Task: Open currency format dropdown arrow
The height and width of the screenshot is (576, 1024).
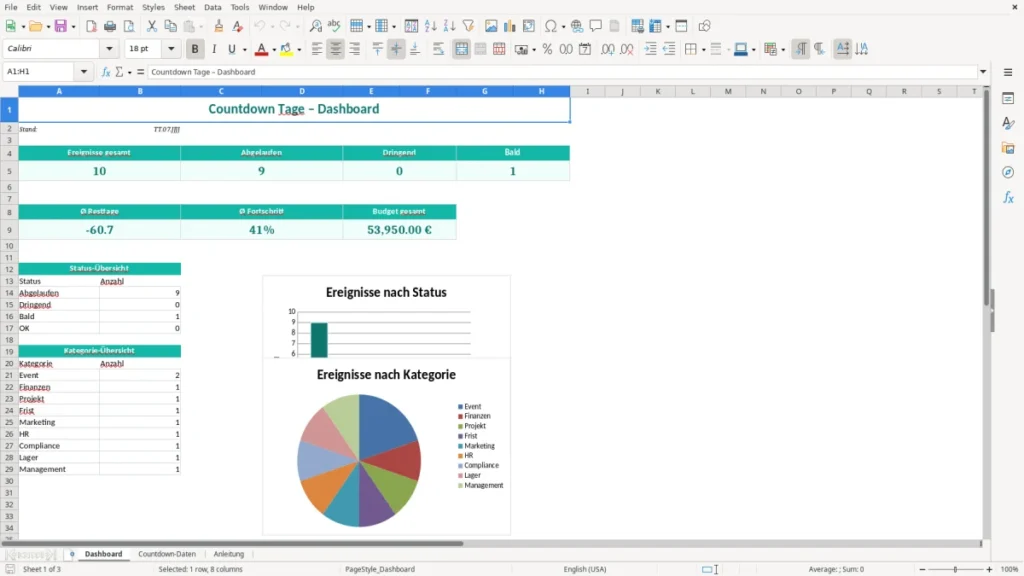Action: [x=534, y=50]
